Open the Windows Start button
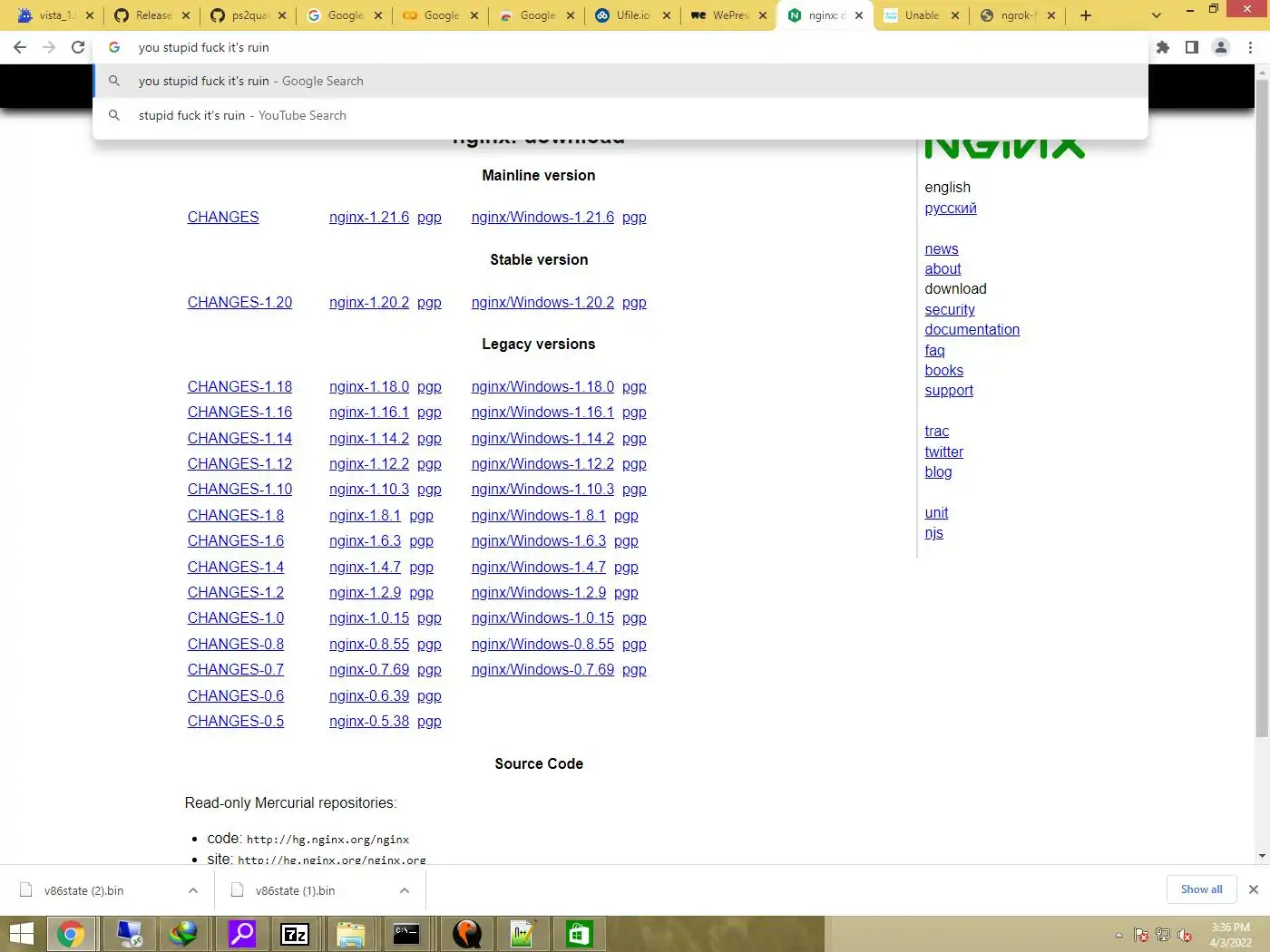The image size is (1270, 952). point(21,934)
